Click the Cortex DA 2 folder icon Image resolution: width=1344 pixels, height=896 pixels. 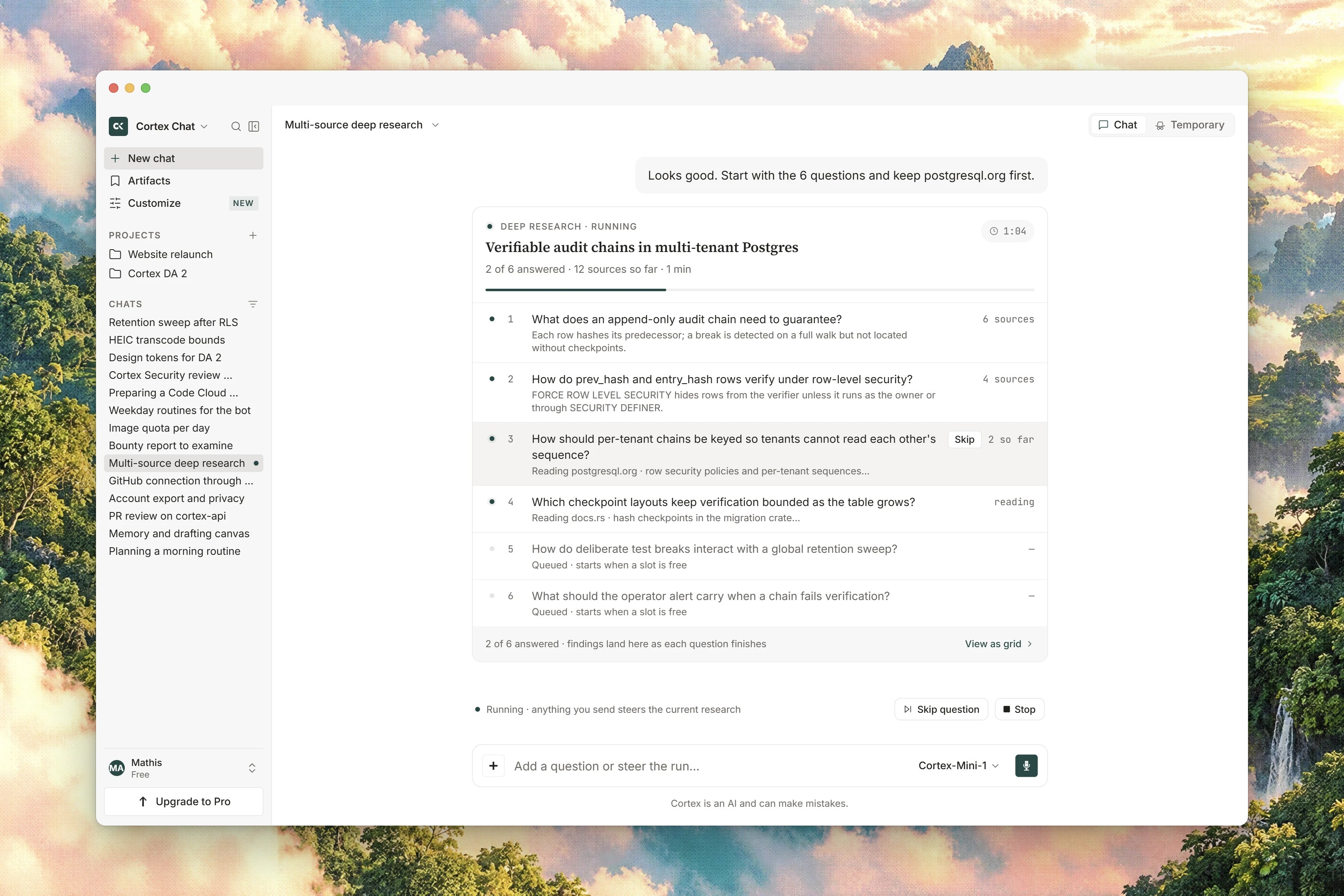point(115,274)
